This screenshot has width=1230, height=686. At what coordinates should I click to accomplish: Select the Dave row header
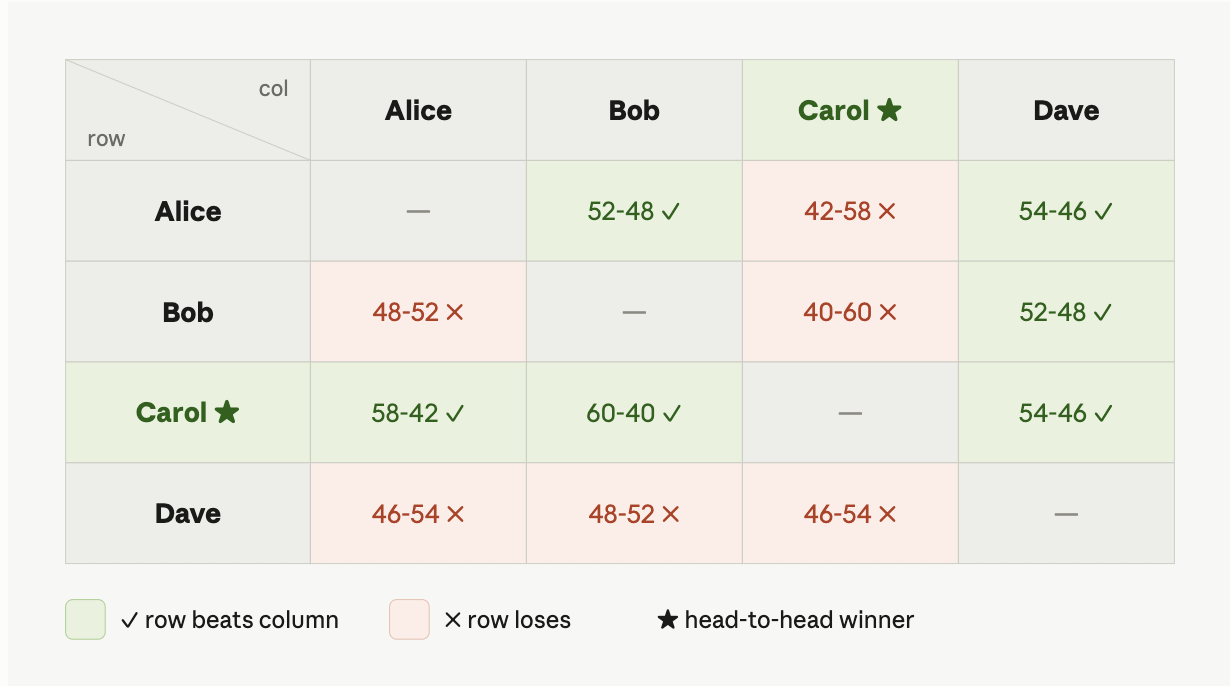point(188,514)
